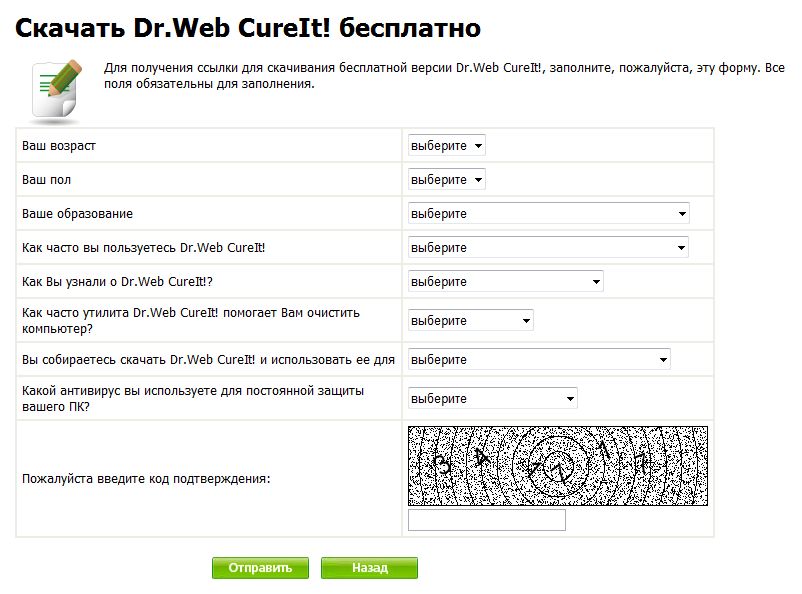Focus the confirmation code text field
This screenshot has width=802, height=594.
pos(487,520)
